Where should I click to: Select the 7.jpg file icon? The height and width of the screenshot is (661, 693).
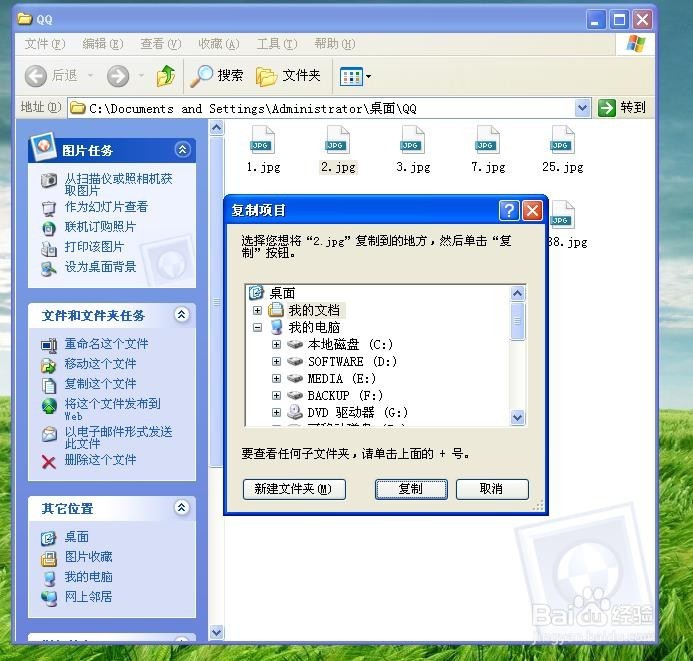coord(488,140)
